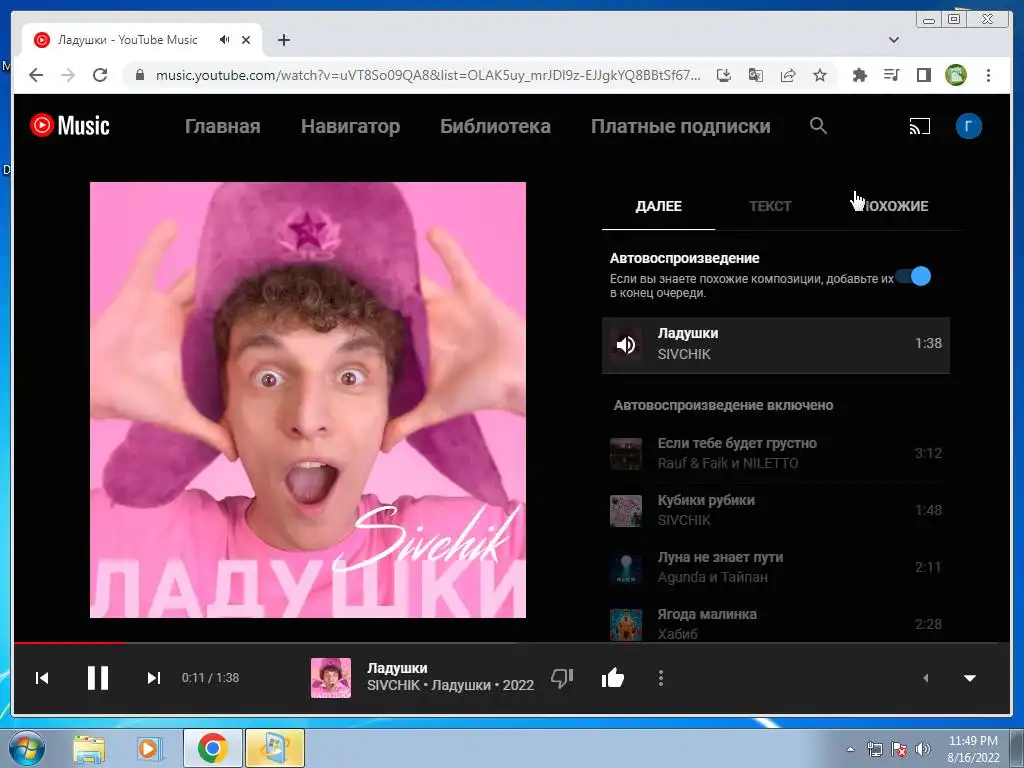This screenshot has width=1024, height=768.
Task: Like the song with thumbs up
Action: (613, 678)
